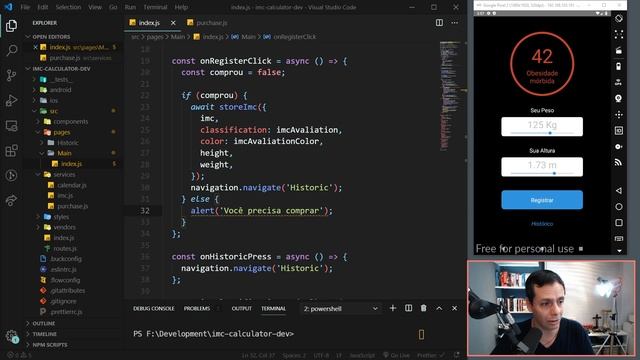Open the Explorer view in activity bar
Screen dimensions: 640x360
pyautogui.click(x=11, y=26)
